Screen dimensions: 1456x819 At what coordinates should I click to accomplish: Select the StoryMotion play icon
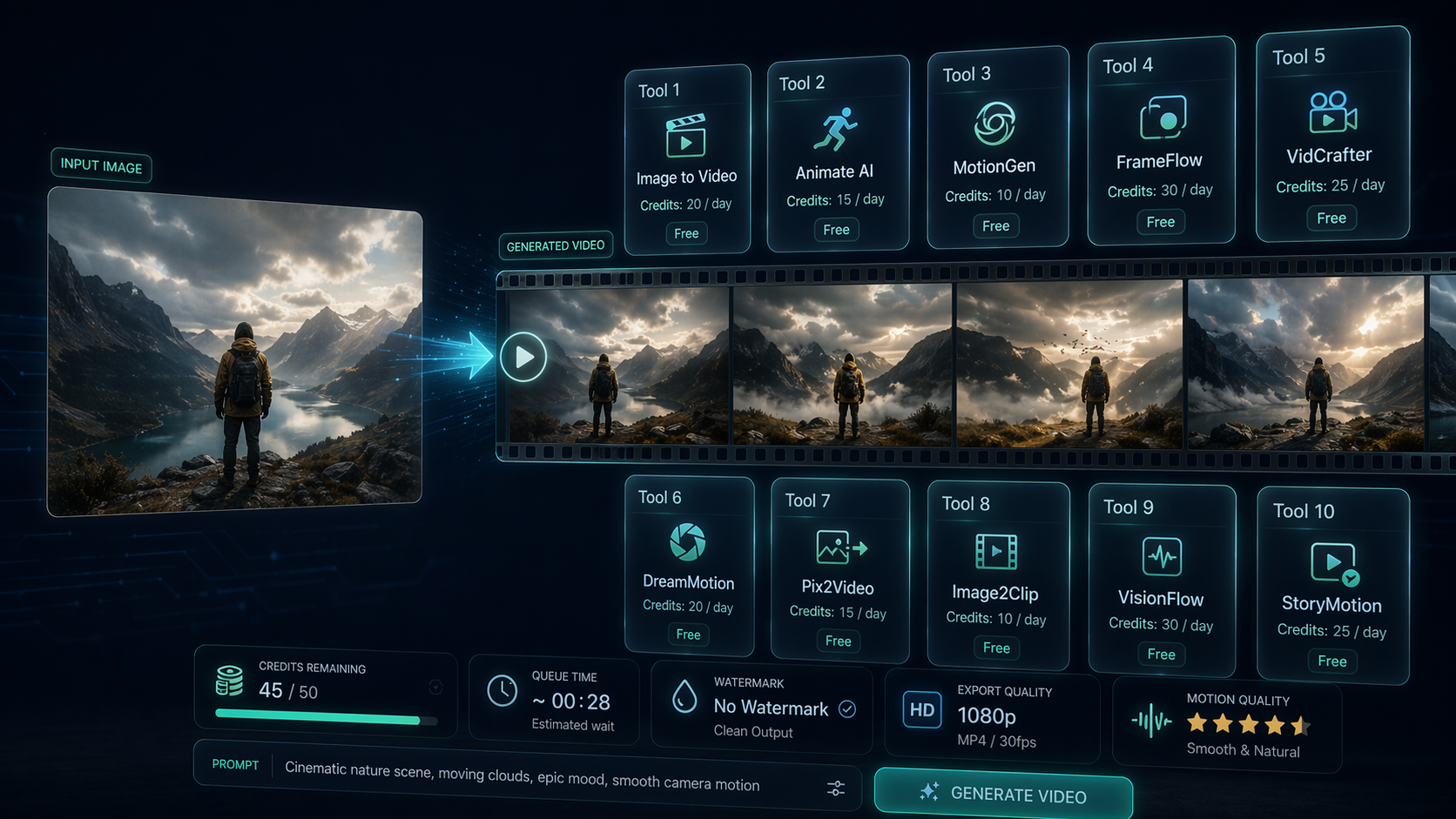click(1334, 563)
